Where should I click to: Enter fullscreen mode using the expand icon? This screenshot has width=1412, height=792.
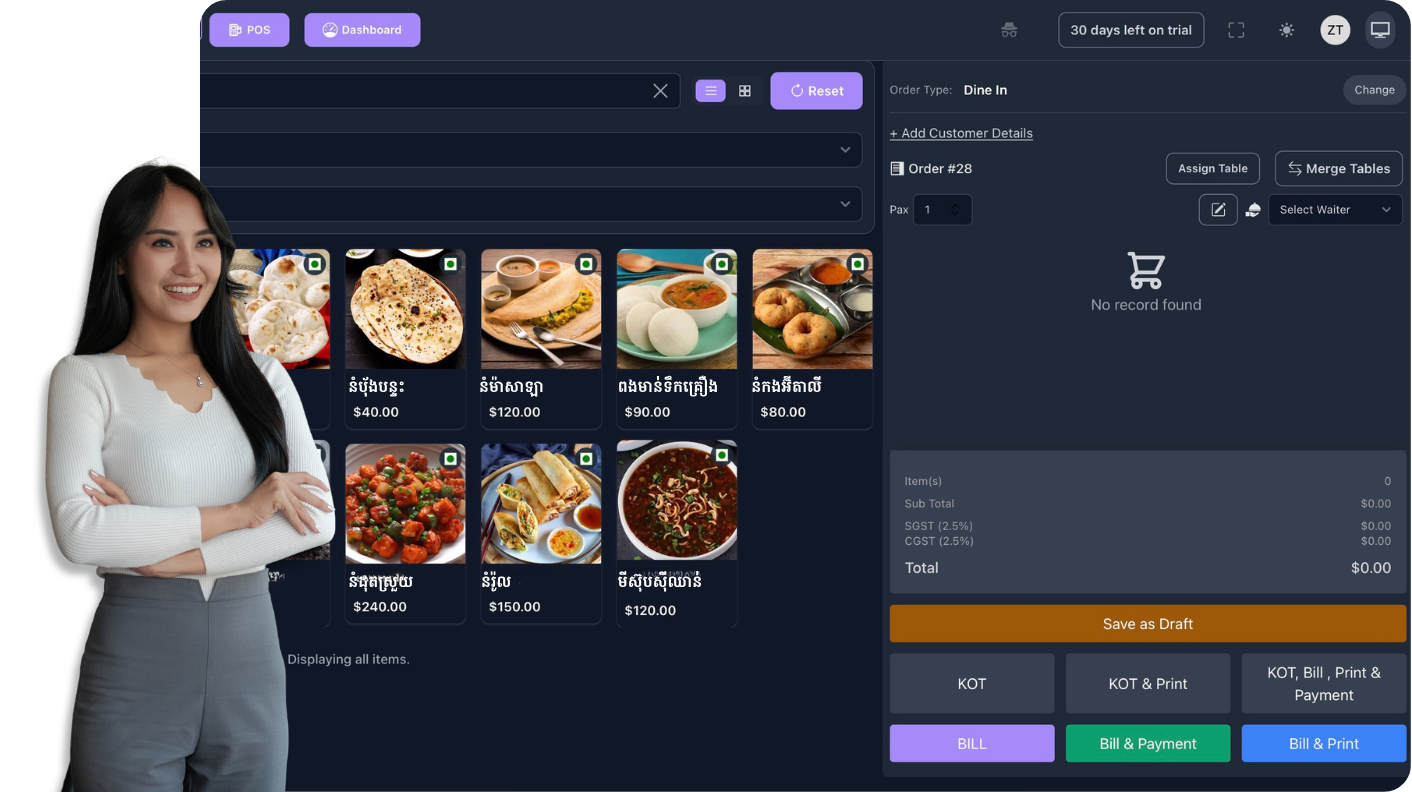tap(1236, 30)
